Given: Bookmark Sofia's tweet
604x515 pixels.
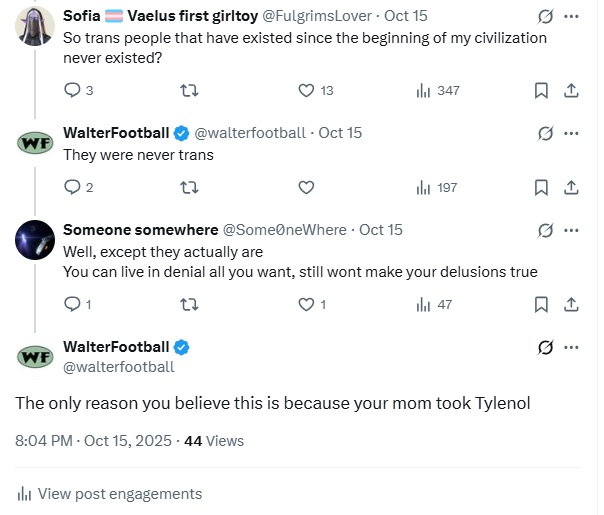Looking at the screenshot, I should coord(541,91).
